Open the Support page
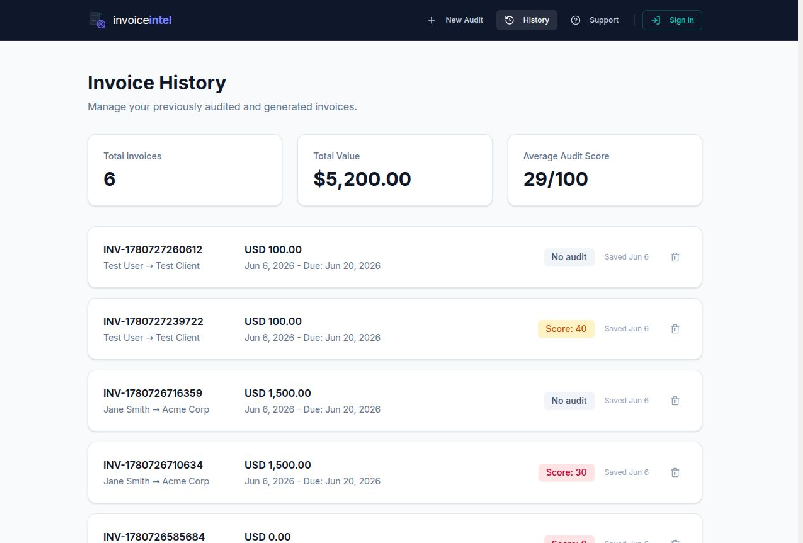Viewport: 803px width, 543px height. click(x=595, y=20)
